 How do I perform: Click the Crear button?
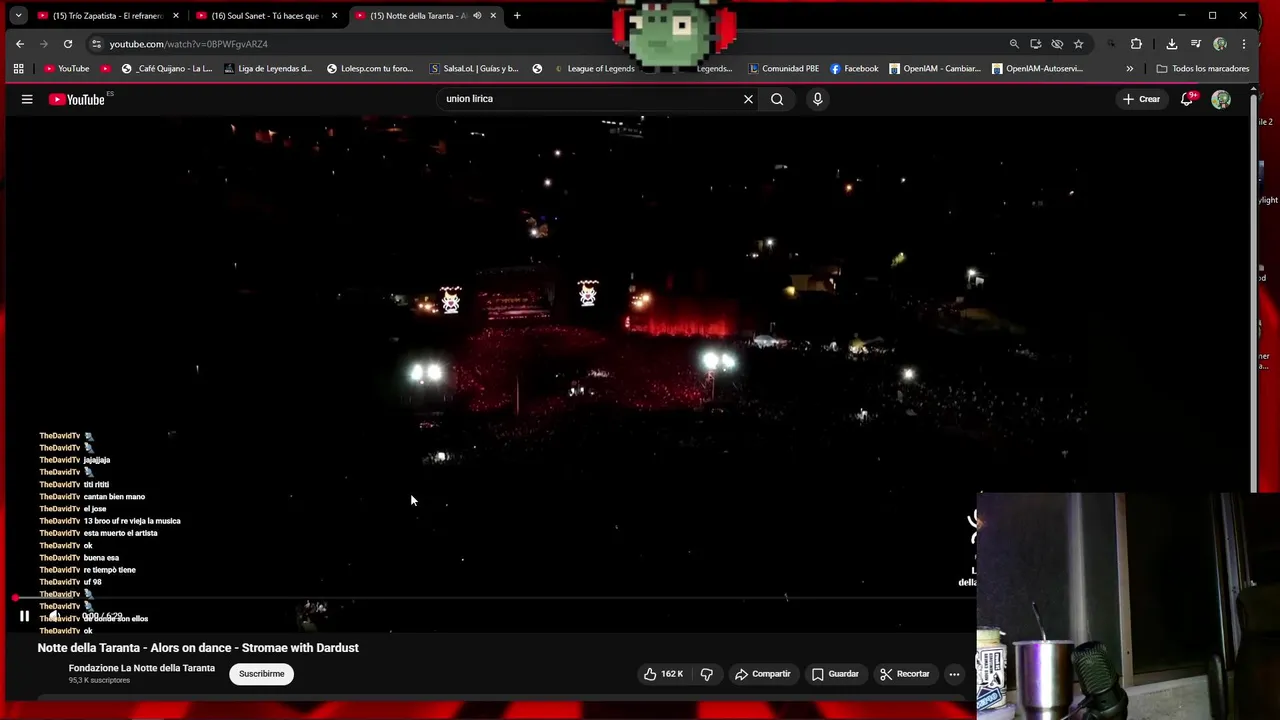click(1141, 99)
